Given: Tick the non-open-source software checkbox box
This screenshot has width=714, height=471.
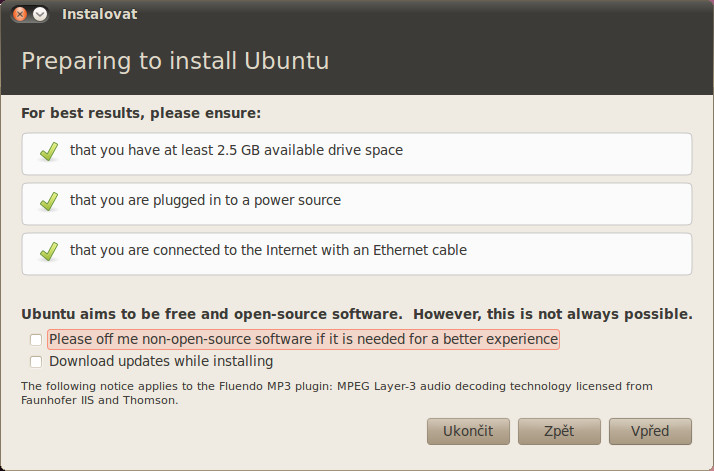Looking at the screenshot, I should click(x=36, y=340).
